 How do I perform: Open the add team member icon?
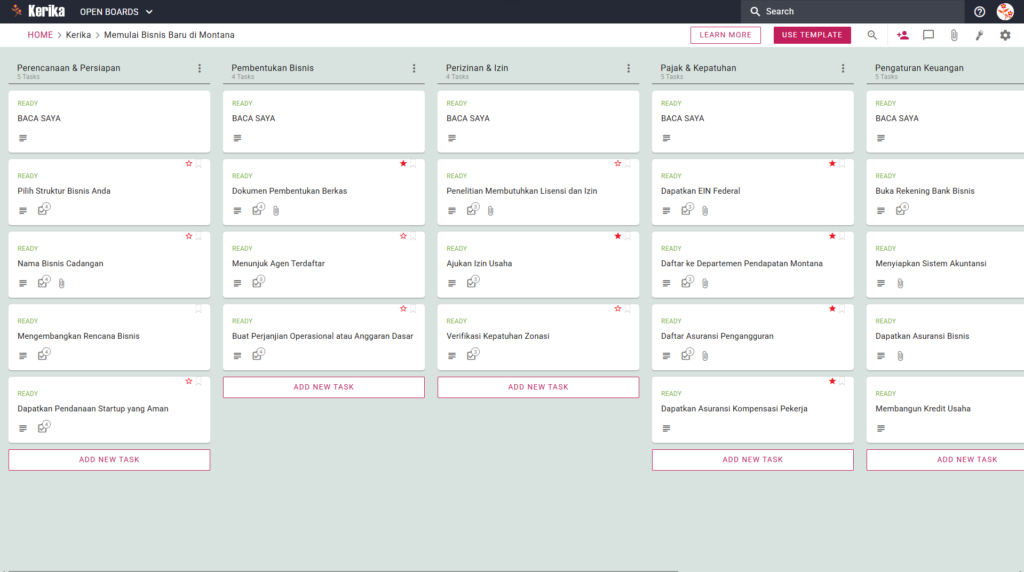point(903,35)
